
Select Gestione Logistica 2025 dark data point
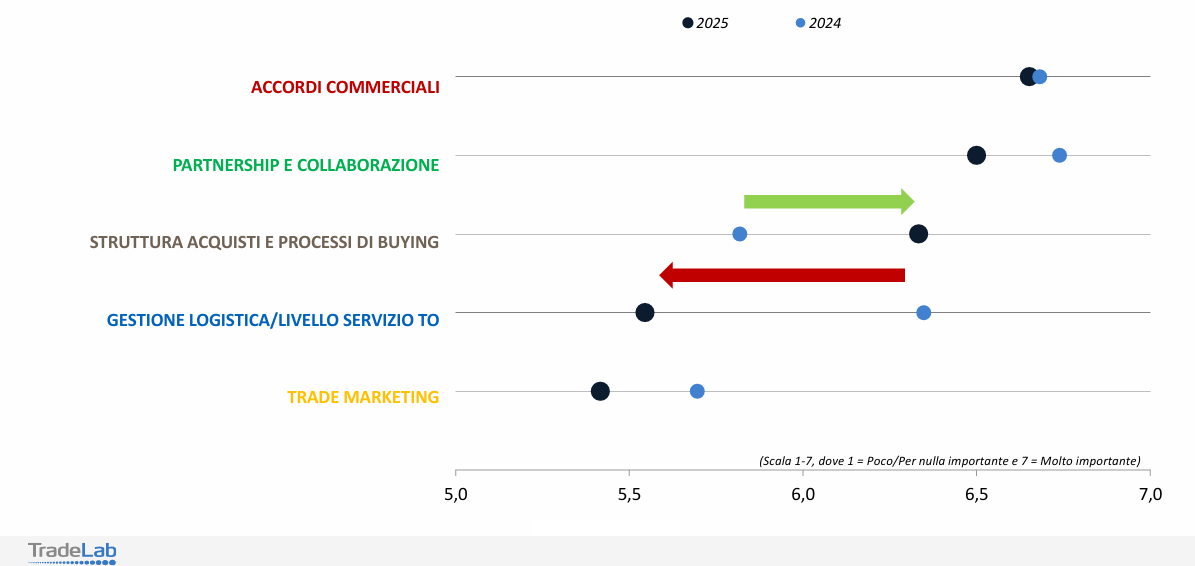645,313
